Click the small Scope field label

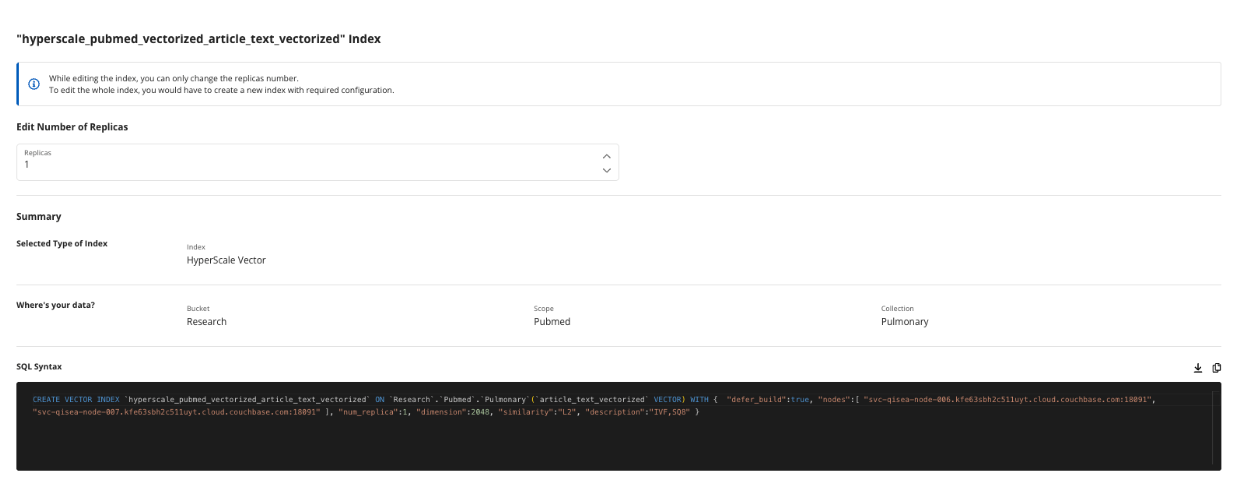[544, 309]
